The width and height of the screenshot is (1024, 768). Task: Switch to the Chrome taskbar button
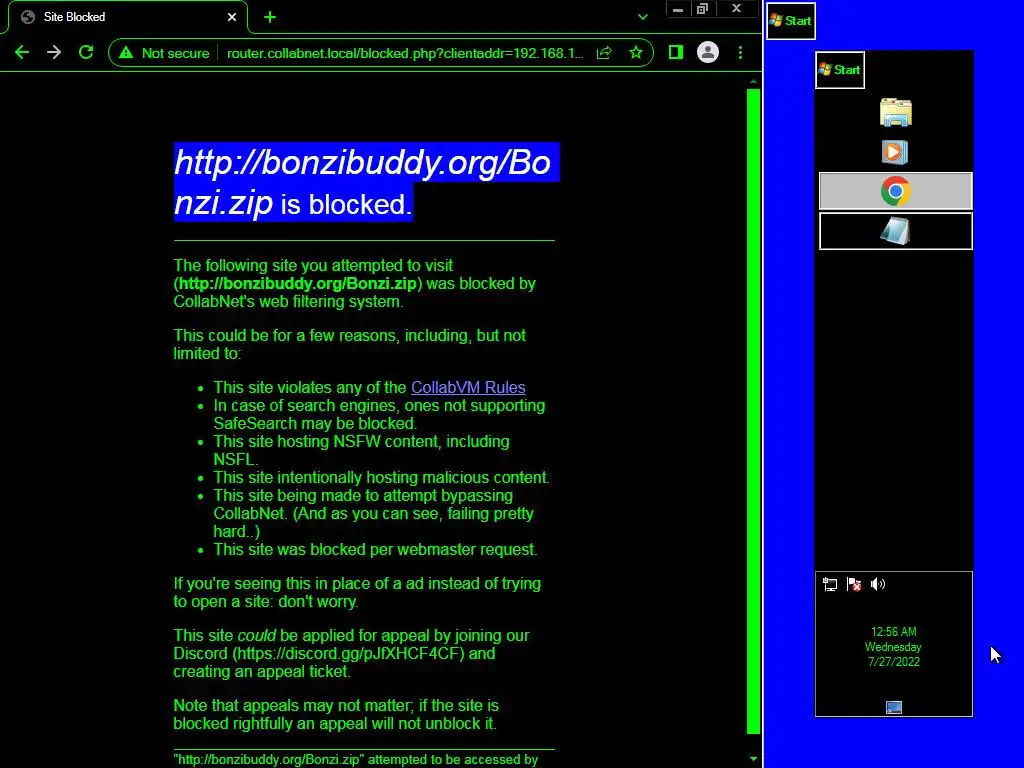[895, 191]
